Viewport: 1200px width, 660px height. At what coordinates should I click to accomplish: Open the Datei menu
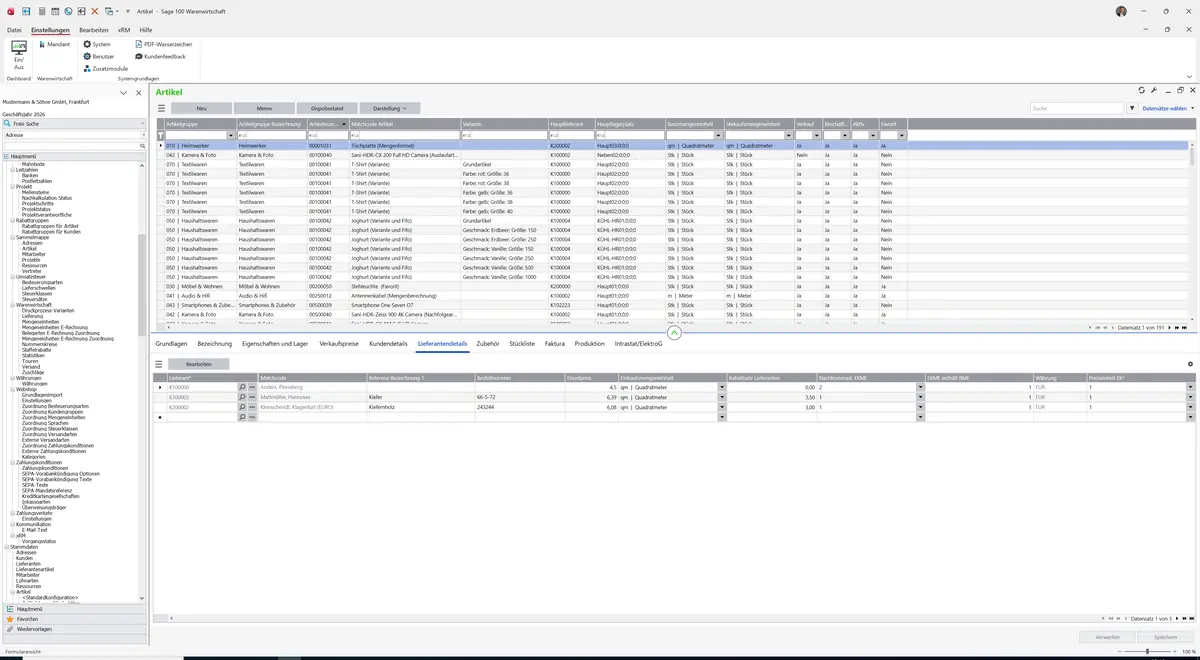(x=14, y=30)
